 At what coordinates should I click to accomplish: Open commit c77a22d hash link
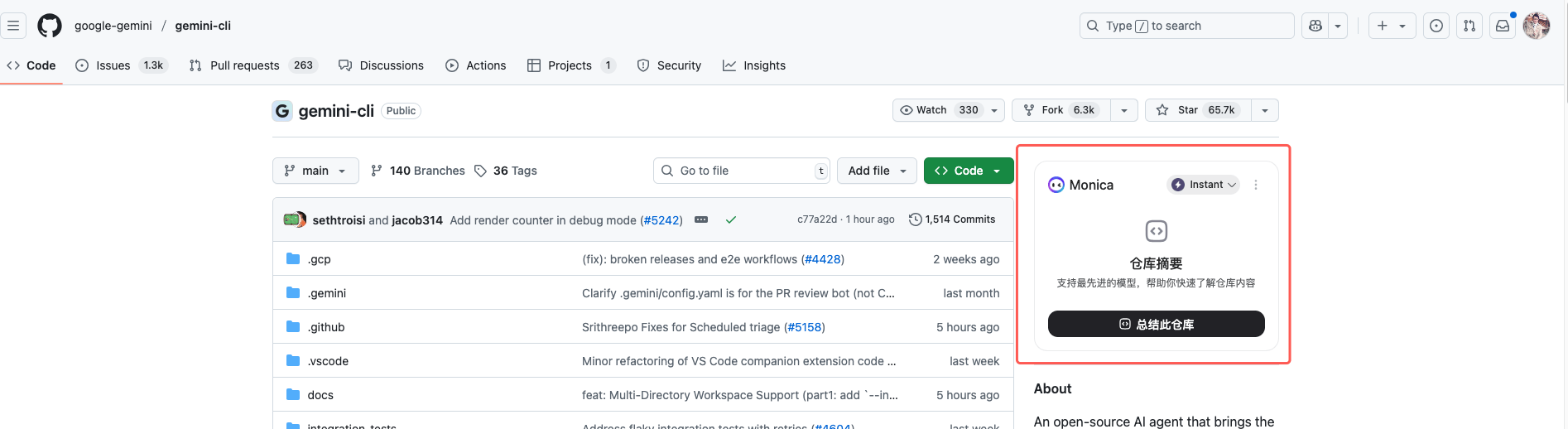click(817, 219)
